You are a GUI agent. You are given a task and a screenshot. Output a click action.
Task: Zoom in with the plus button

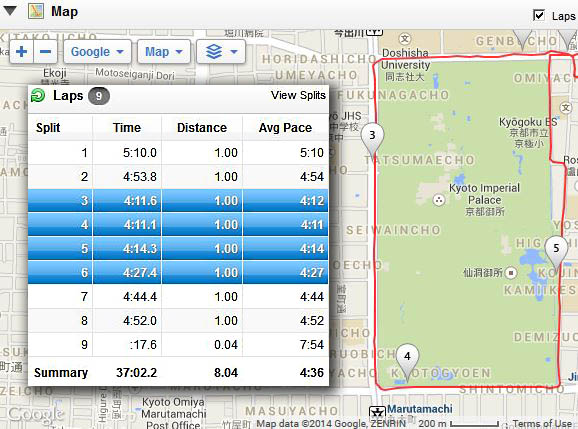[21, 52]
